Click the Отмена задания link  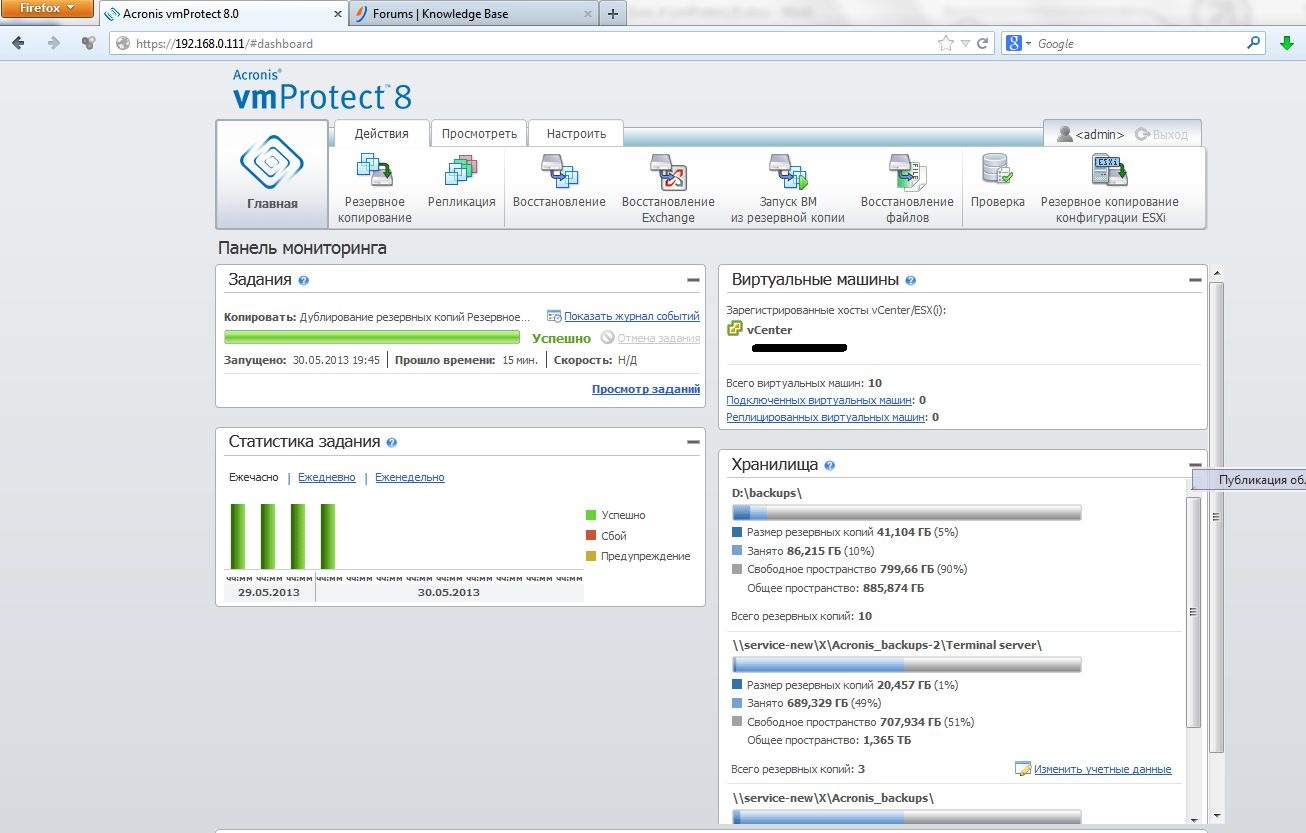(x=658, y=338)
